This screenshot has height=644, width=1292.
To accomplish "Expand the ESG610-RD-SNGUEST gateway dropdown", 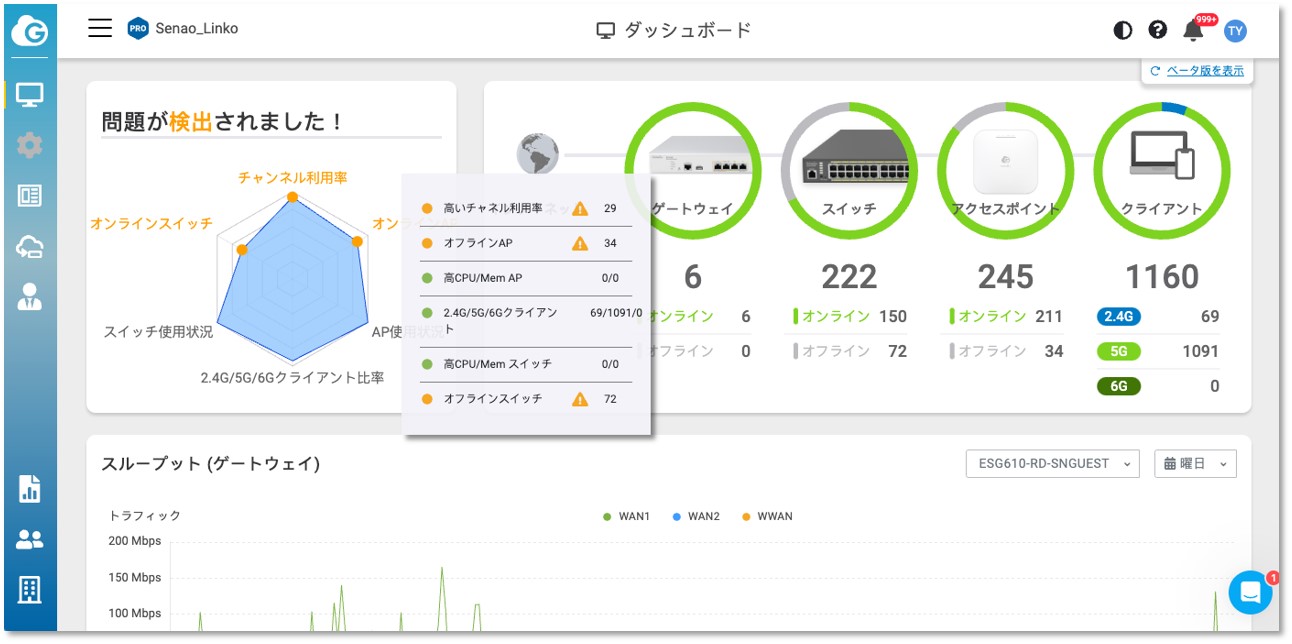I will click(1052, 464).
